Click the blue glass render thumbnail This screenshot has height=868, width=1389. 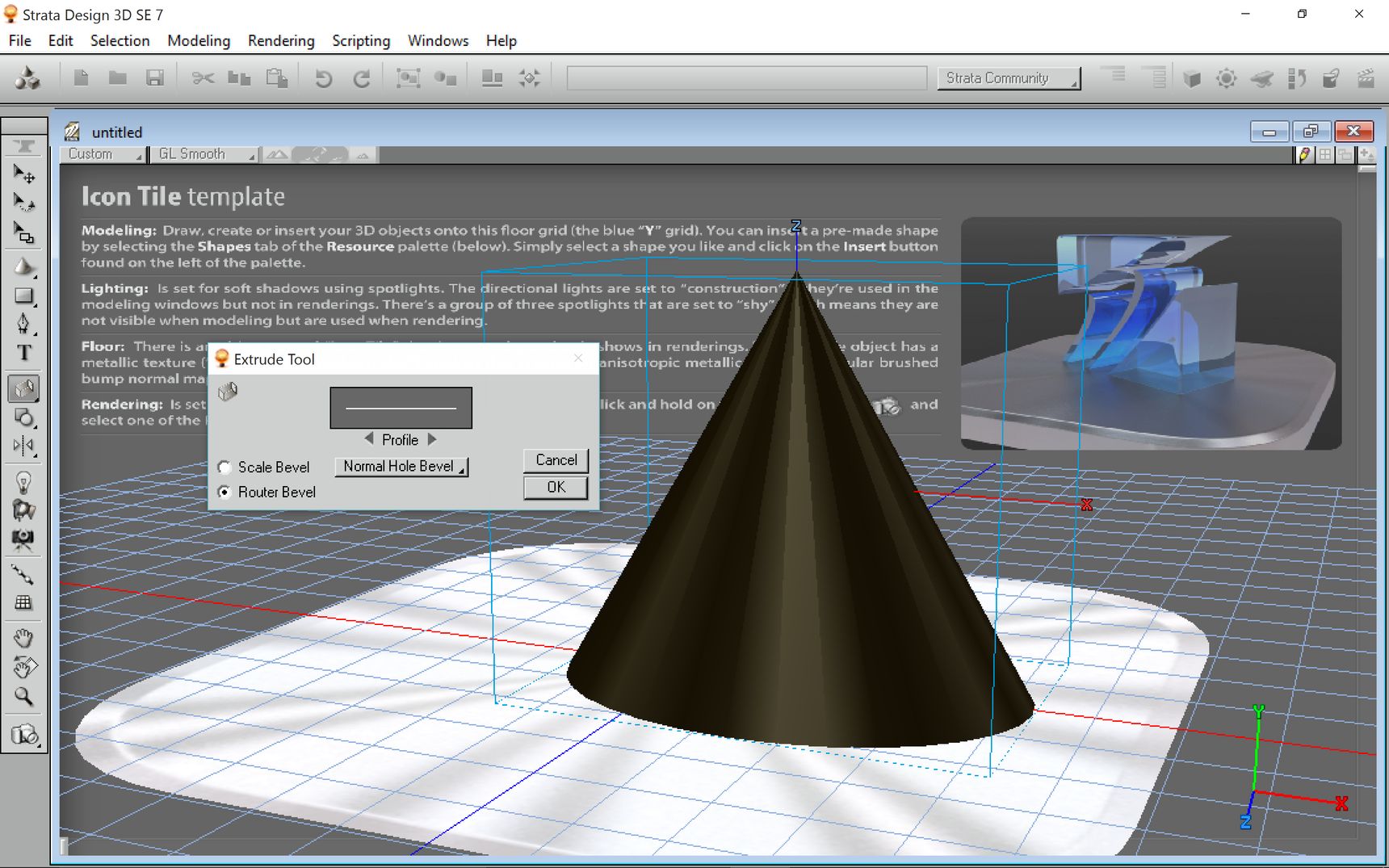[x=1151, y=333]
